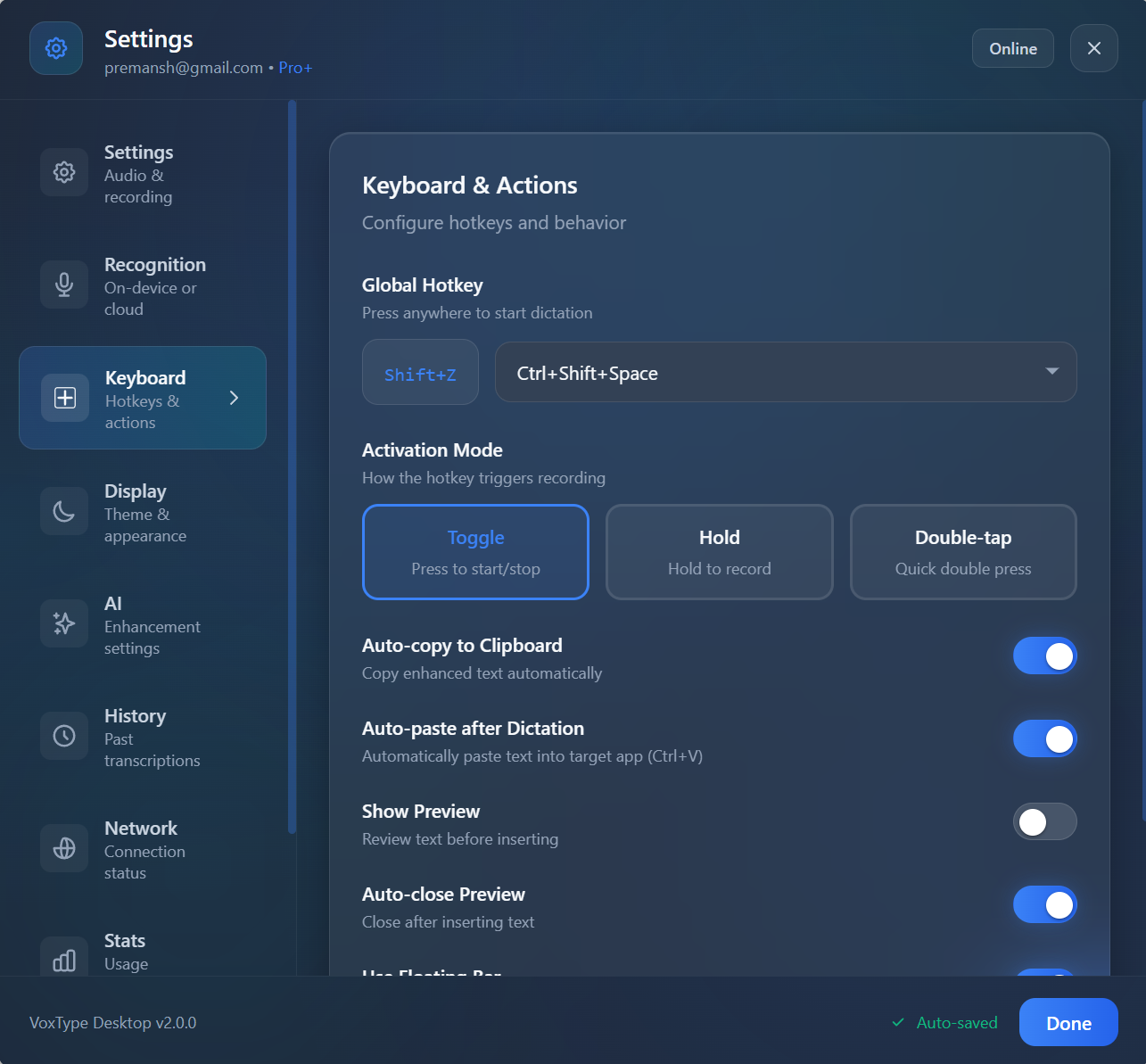Click the Stats usage chart icon

[x=63, y=961]
